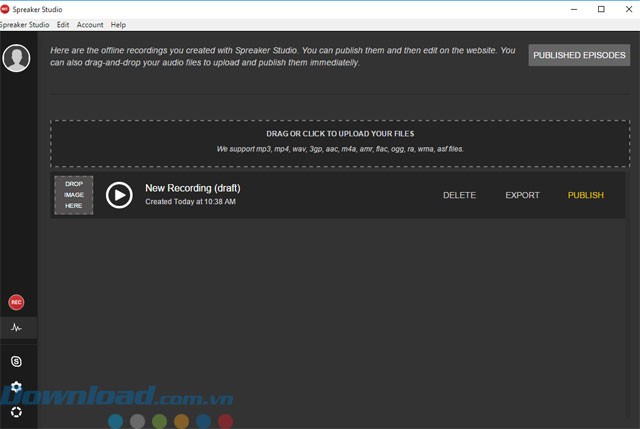This screenshot has width=640, height=429.
Task: Play the New Recording draft
Action: [x=119, y=195]
